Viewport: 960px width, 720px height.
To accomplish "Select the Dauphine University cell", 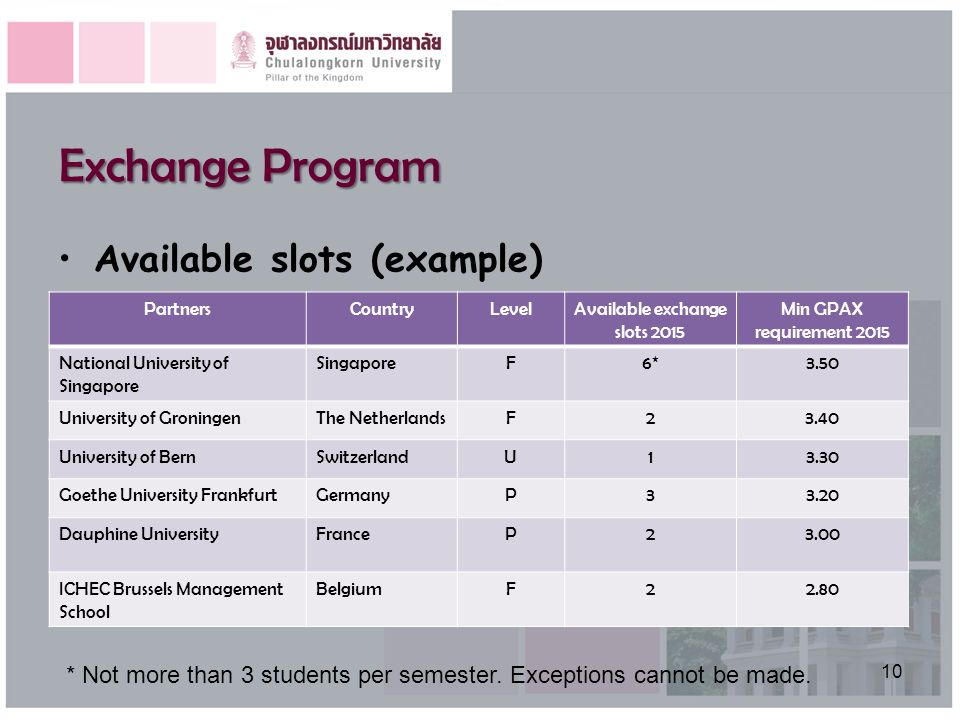I will [178, 544].
